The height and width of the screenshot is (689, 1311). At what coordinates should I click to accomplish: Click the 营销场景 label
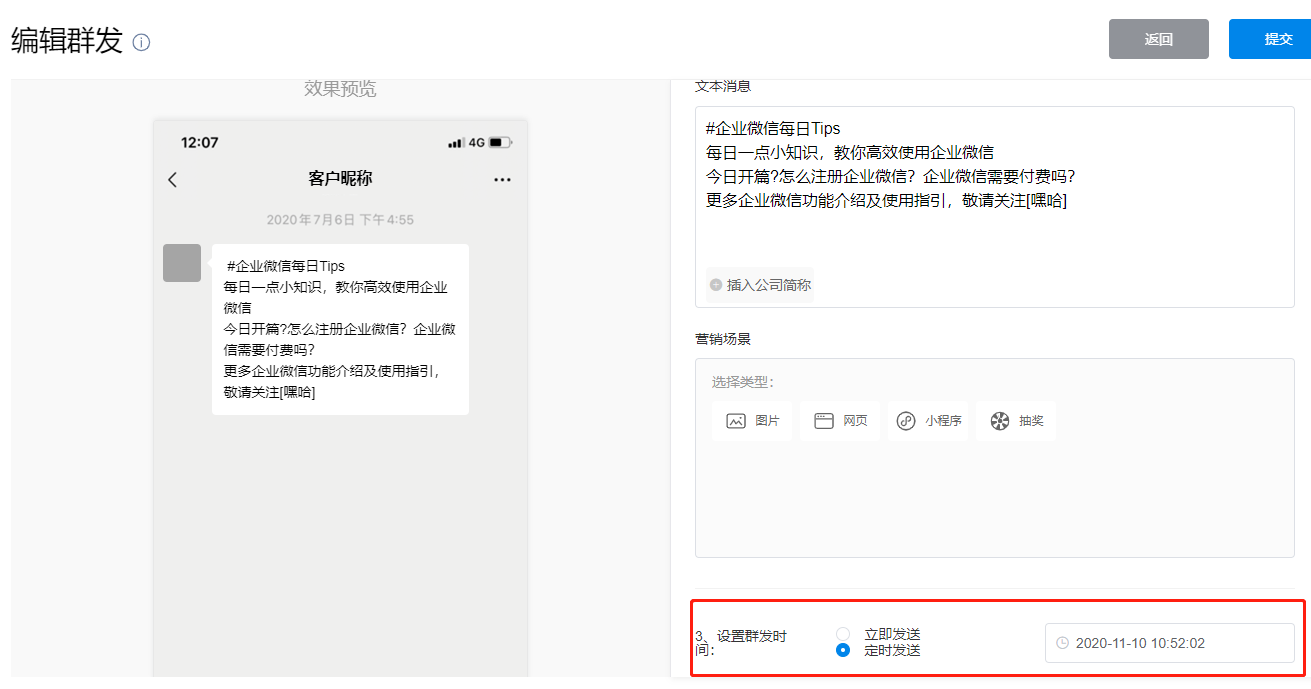click(723, 339)
